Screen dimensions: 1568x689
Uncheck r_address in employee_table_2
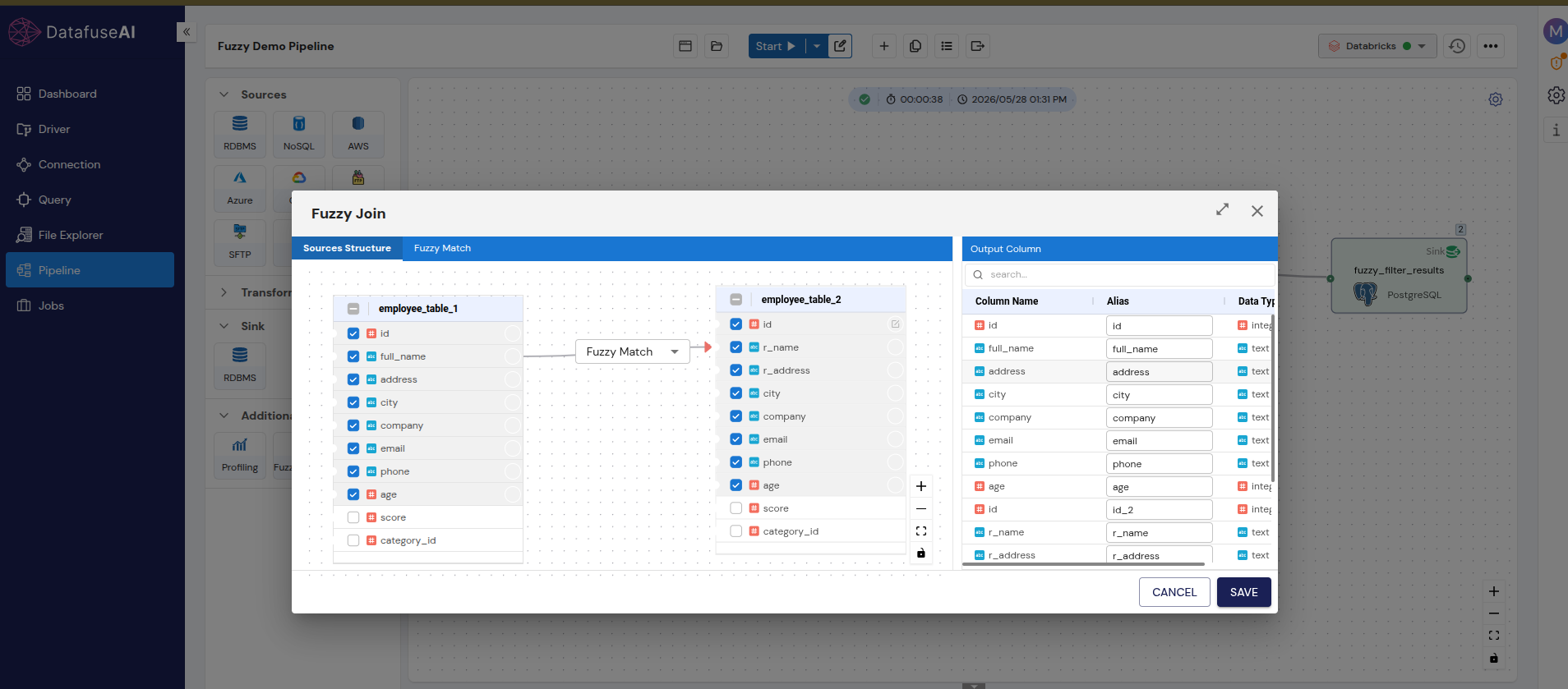coord(736,370)
